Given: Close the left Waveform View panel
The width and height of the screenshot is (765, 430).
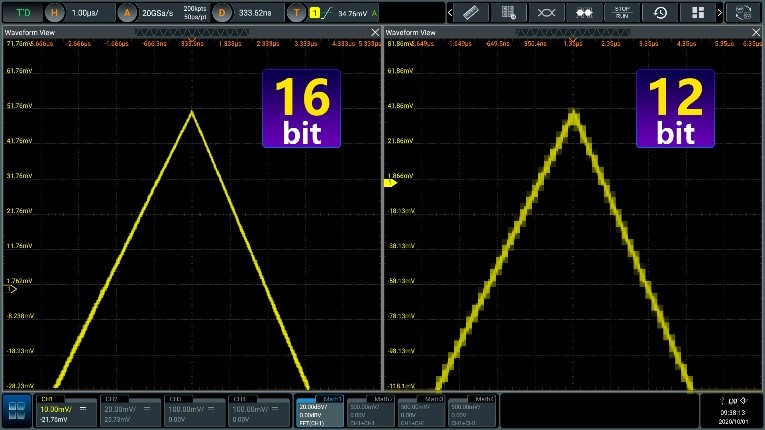Looking at the screenshot, I should point(375,32).
